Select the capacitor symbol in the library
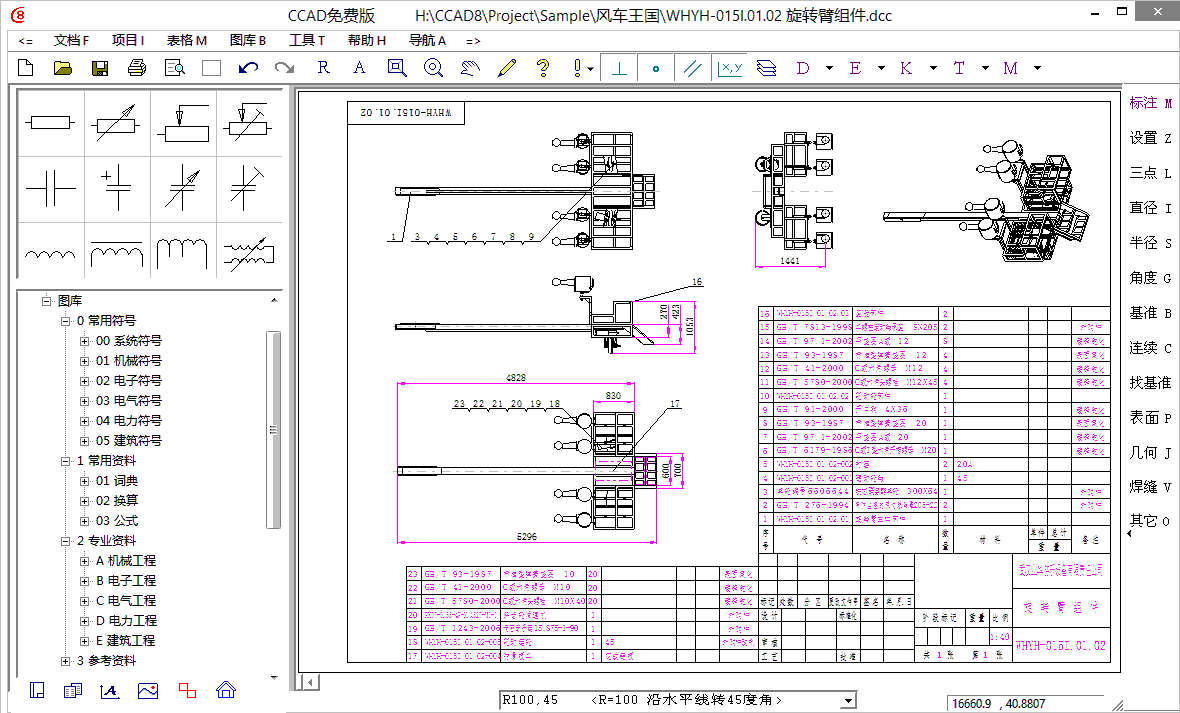1180x713 pixels. pyautogui.click(x=49, y=188)
